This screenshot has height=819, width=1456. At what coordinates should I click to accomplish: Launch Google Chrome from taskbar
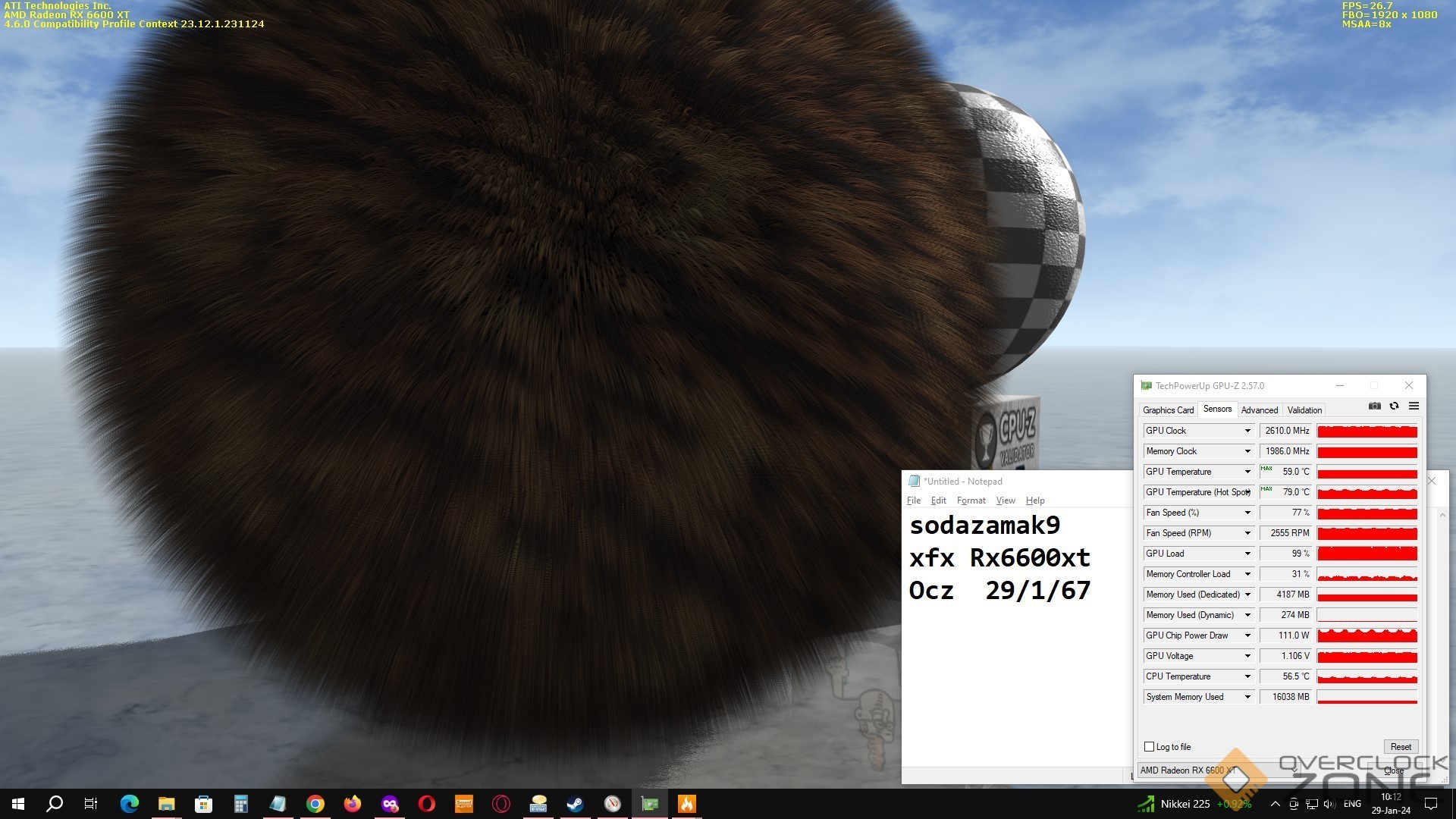[x=315, y=804]
